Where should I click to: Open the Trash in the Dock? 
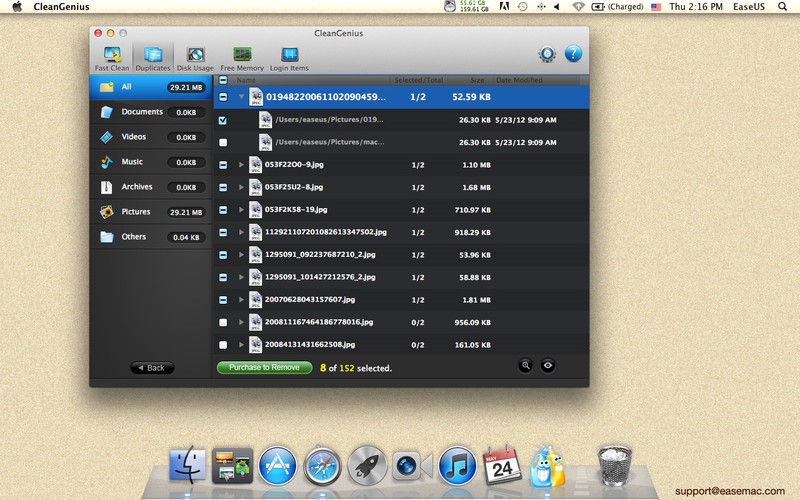(615, 465)
